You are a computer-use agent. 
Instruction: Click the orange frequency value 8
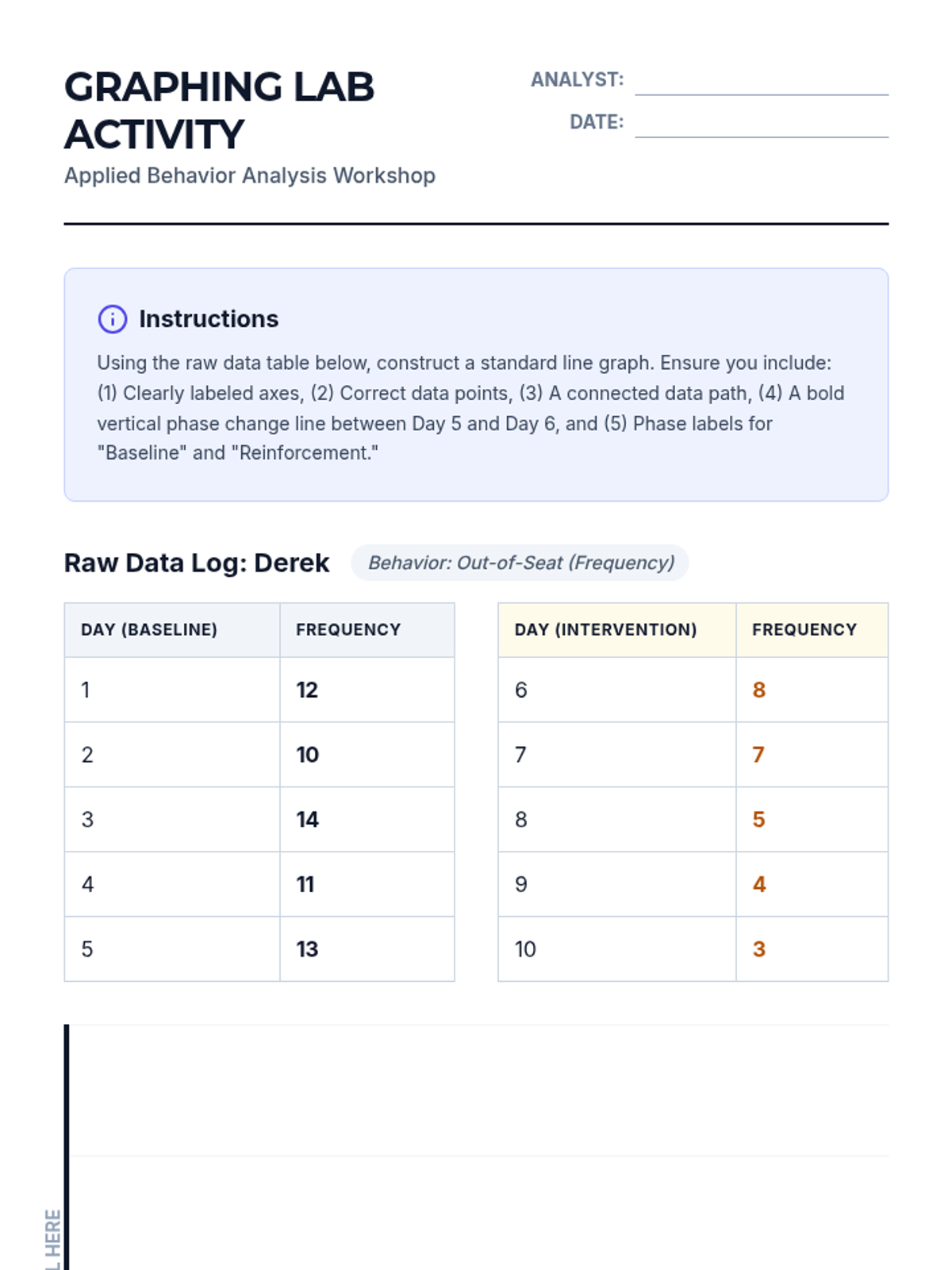pyautogui.click(x=758, y=690)
